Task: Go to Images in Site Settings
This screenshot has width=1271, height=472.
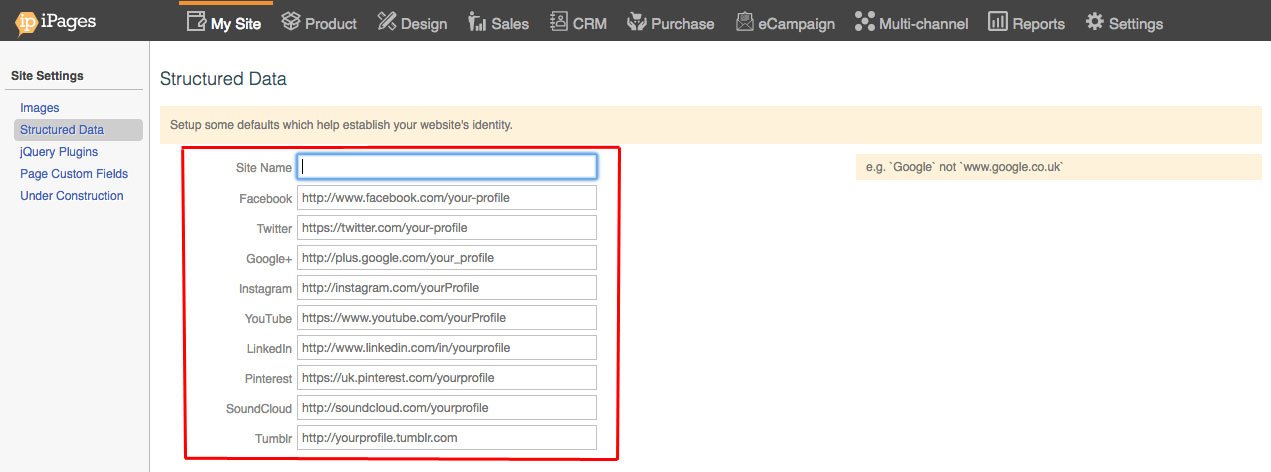Action: point(40,108)
